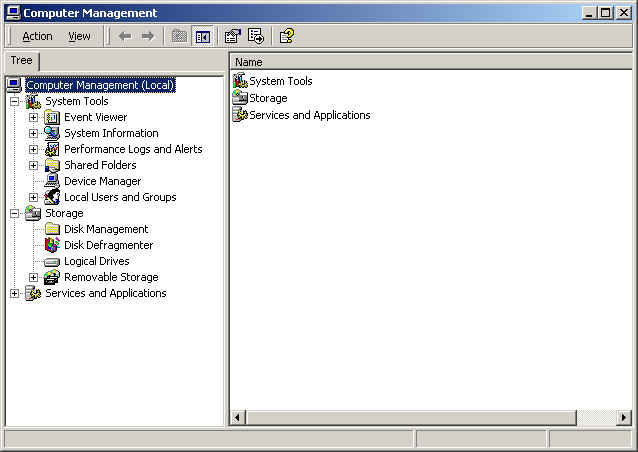Open Help via question mark toolbar icon
Screen dimensions: 638x452
(287, 36)
